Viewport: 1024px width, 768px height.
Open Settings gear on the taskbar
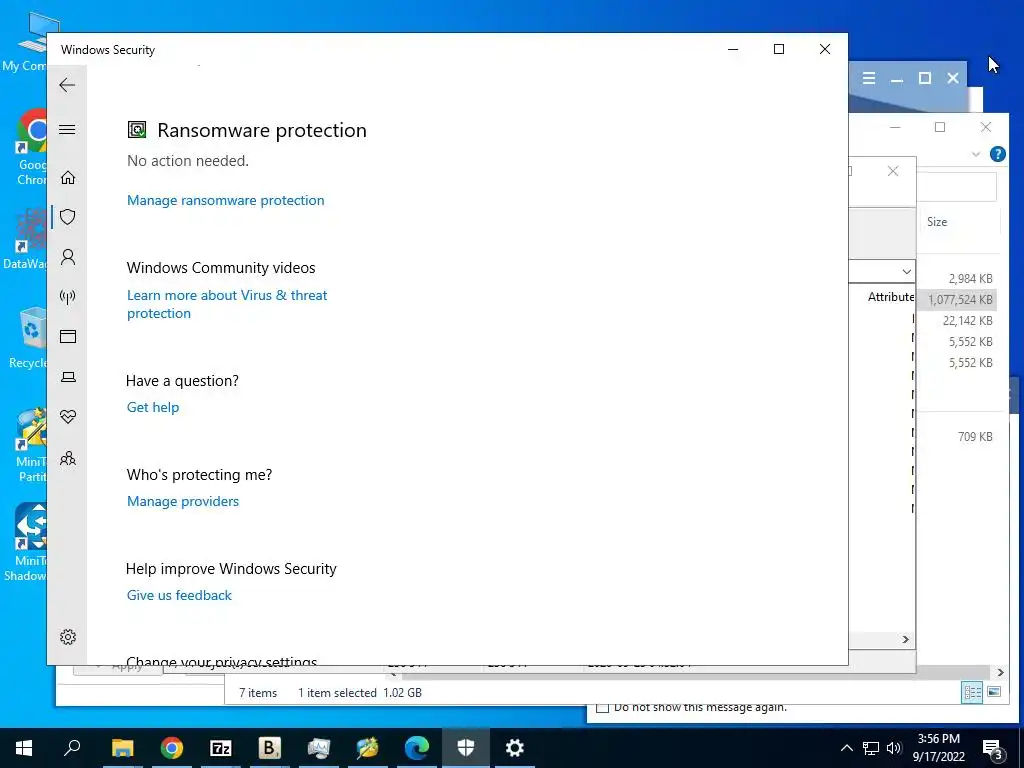[515, 748]
